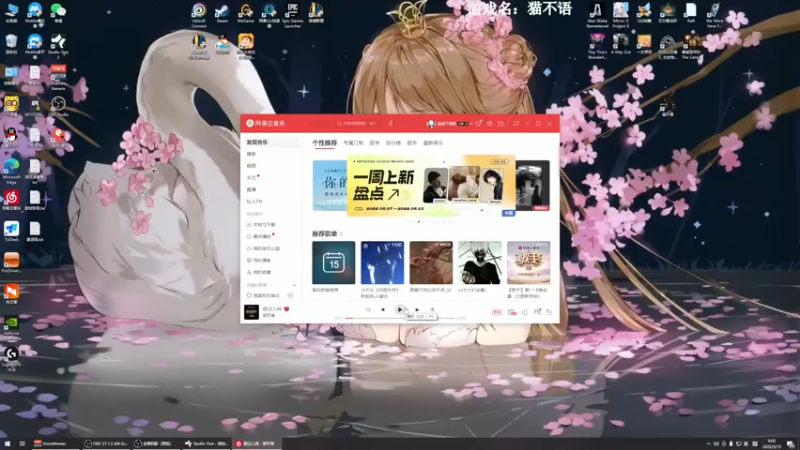
Task: Switch to mini player mode icon
Action: pos(516,123)
